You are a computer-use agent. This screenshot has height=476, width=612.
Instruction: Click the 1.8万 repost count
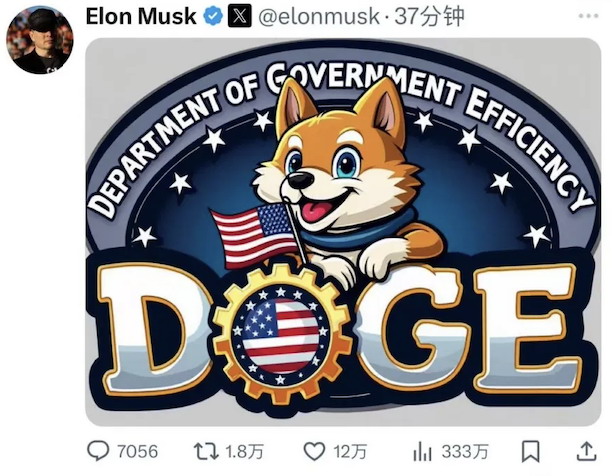coord(244,452)
